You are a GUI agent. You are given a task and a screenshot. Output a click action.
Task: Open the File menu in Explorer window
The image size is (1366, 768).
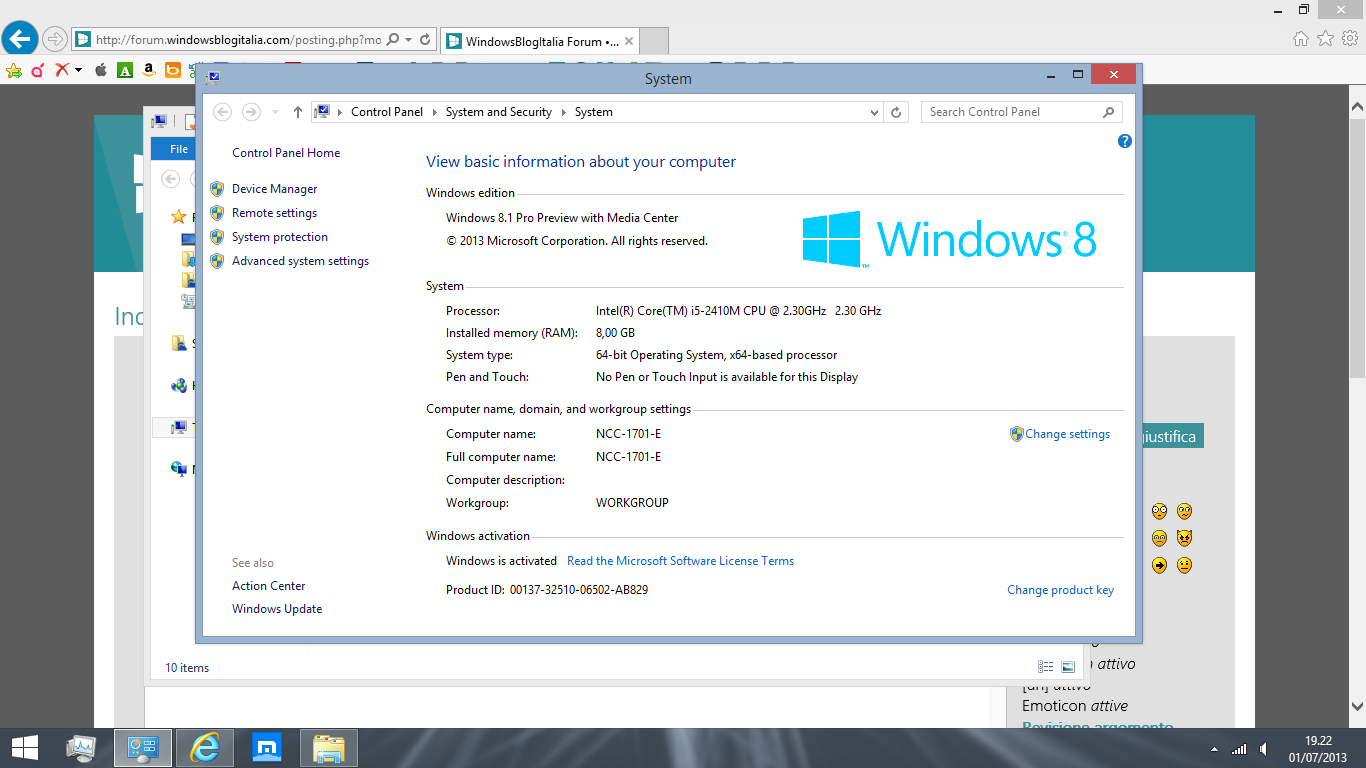[178, 149]
